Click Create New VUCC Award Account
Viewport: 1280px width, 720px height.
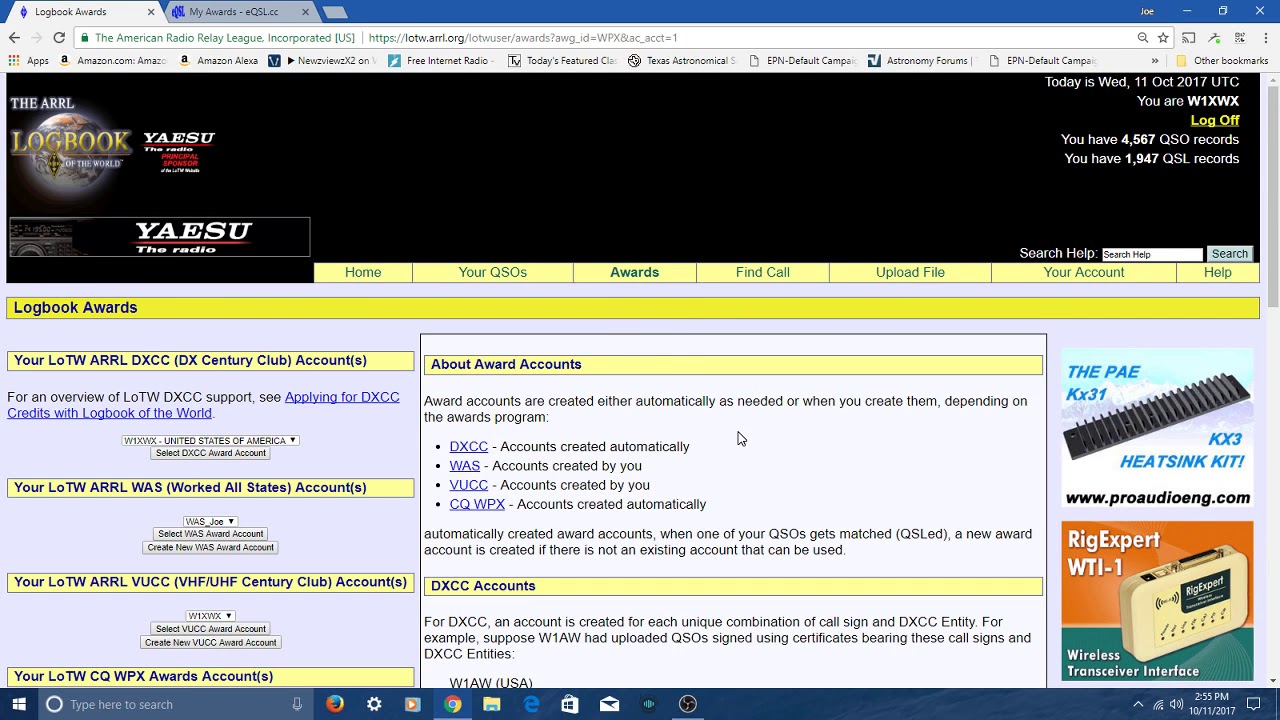(x=210, y=642)
